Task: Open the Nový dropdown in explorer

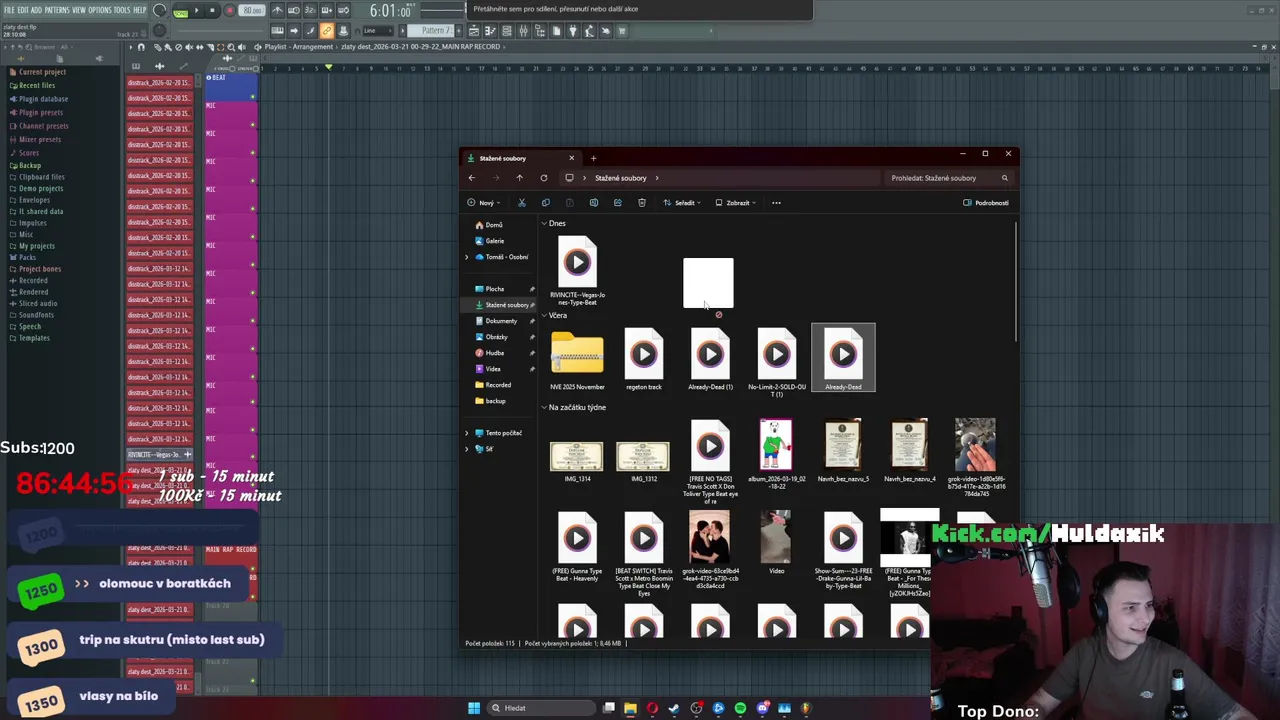Action: tap(481, 203)
